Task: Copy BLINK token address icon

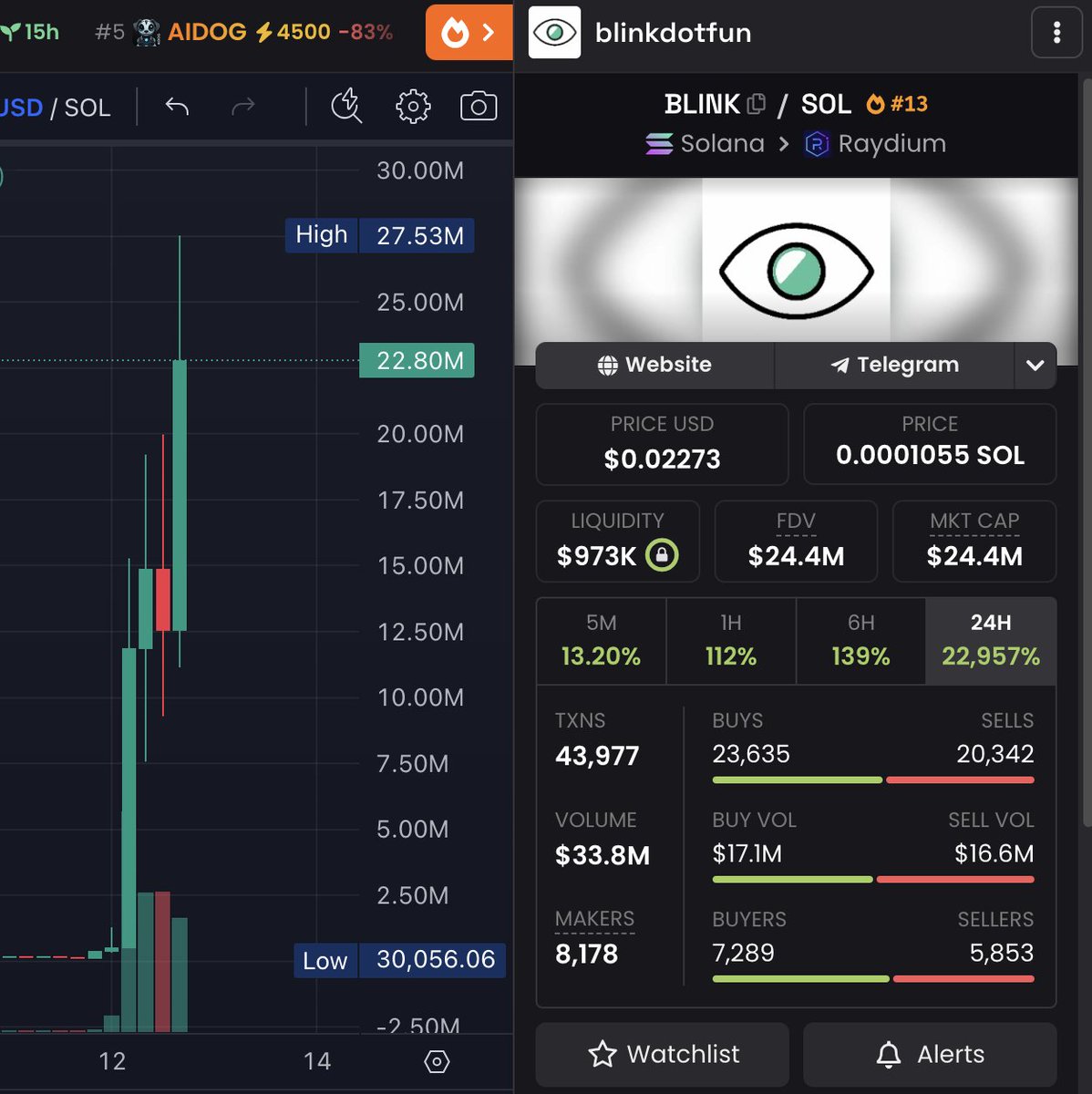Action: [x=757, y=104]
